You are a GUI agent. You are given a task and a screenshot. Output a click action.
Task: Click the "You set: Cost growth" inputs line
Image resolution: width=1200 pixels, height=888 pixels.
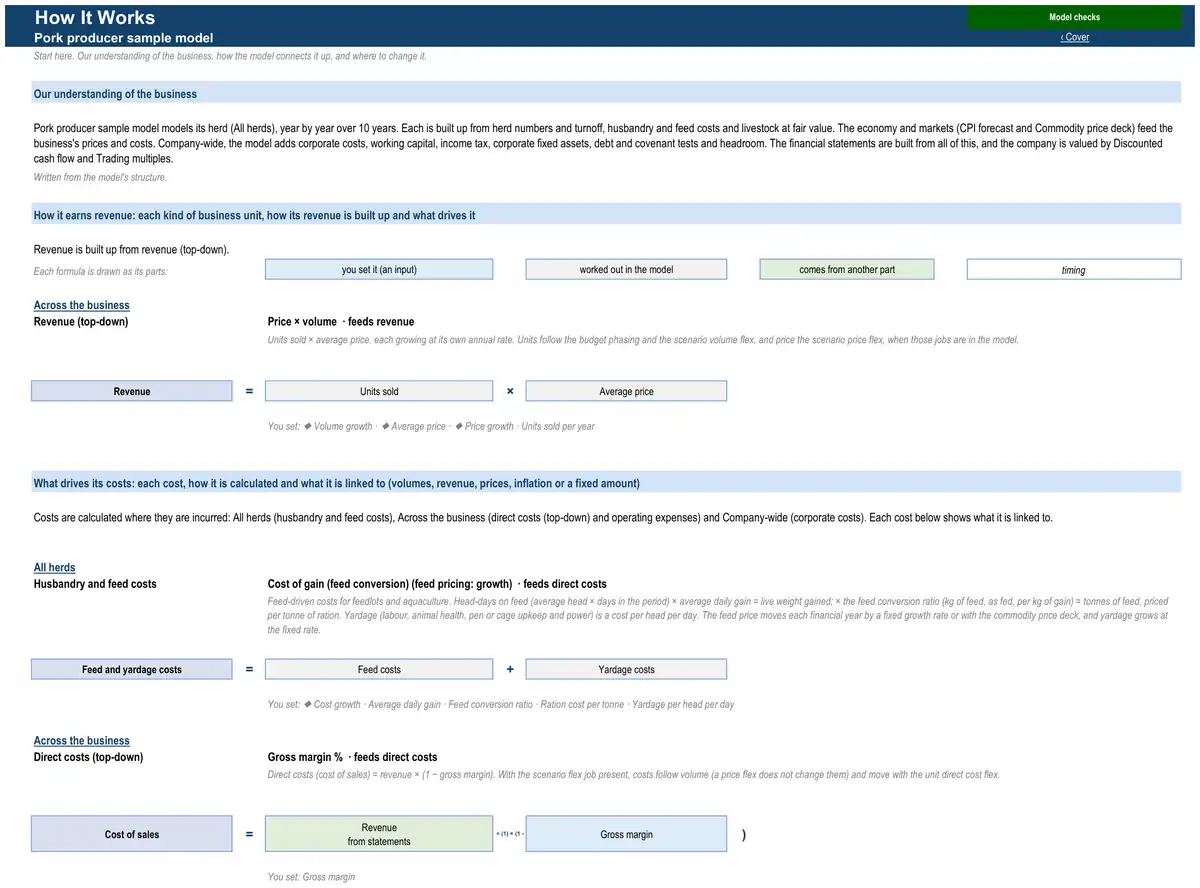pos(501,704)
